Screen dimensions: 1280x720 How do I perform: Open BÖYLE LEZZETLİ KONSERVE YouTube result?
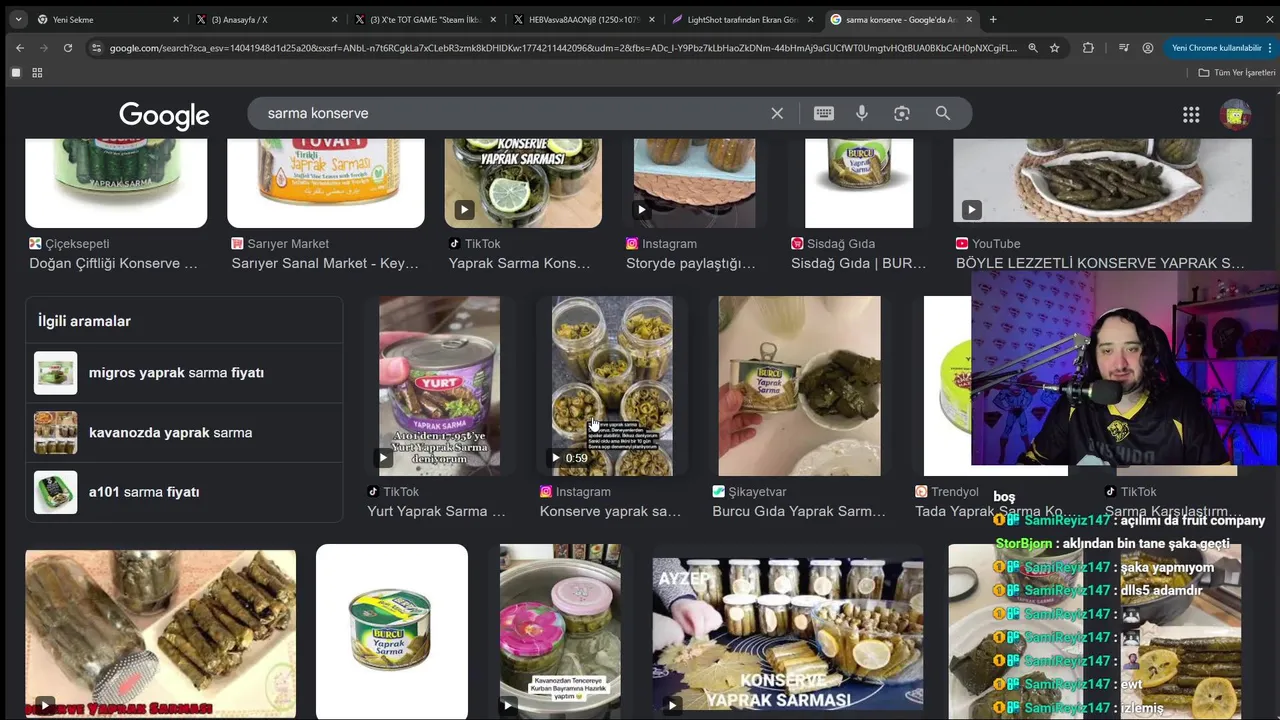[1100, 264]
